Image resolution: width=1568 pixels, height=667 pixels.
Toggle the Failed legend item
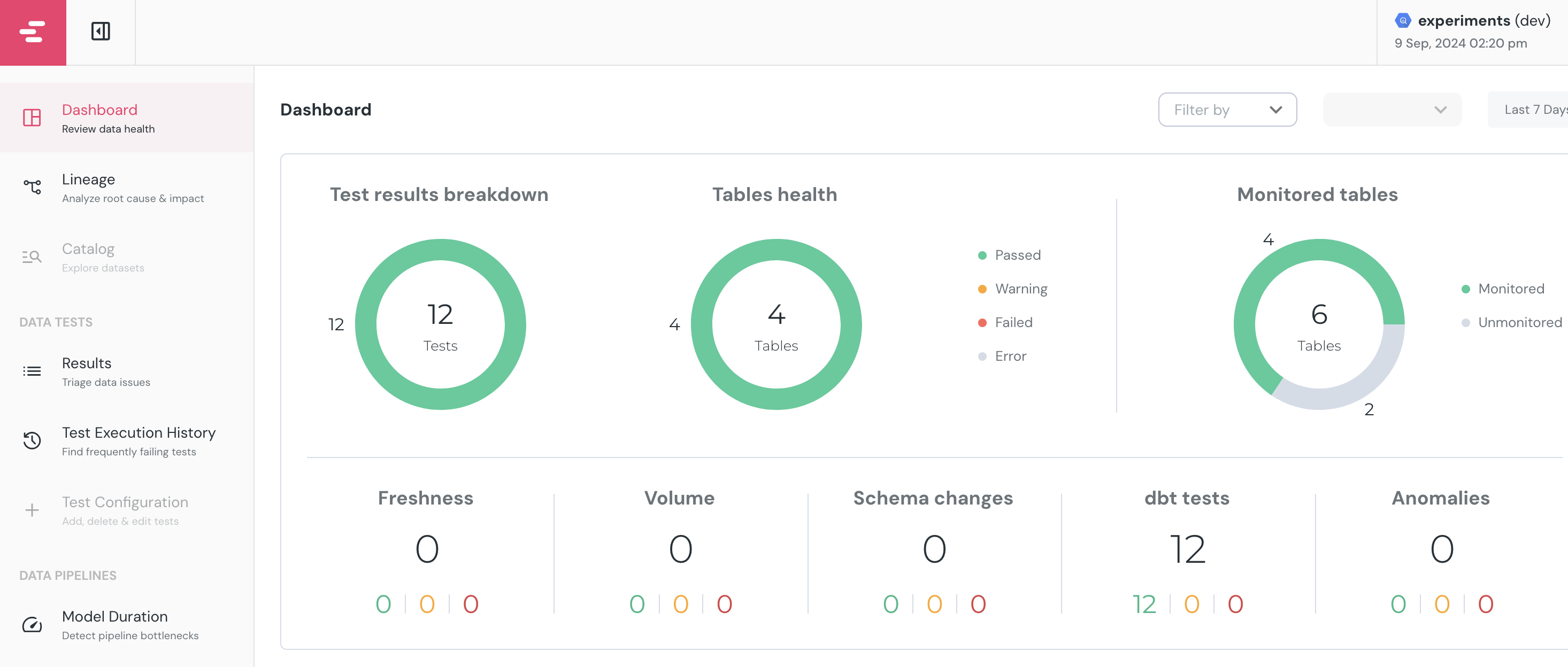tap(1005, 323)
